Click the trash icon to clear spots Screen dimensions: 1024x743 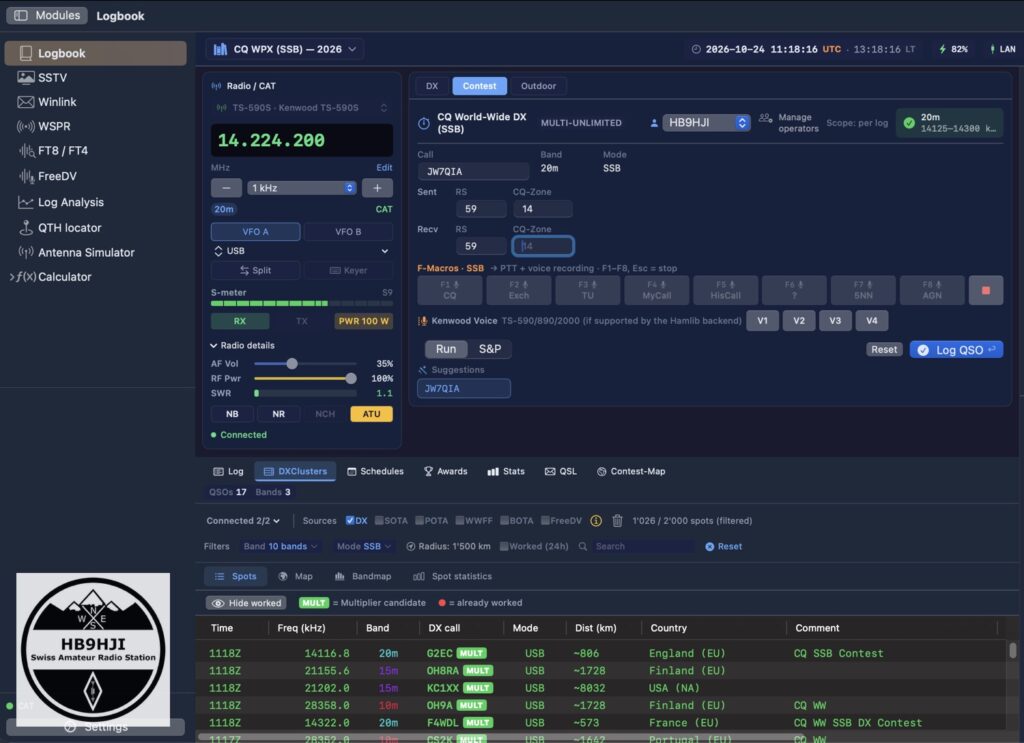point(617,521)
